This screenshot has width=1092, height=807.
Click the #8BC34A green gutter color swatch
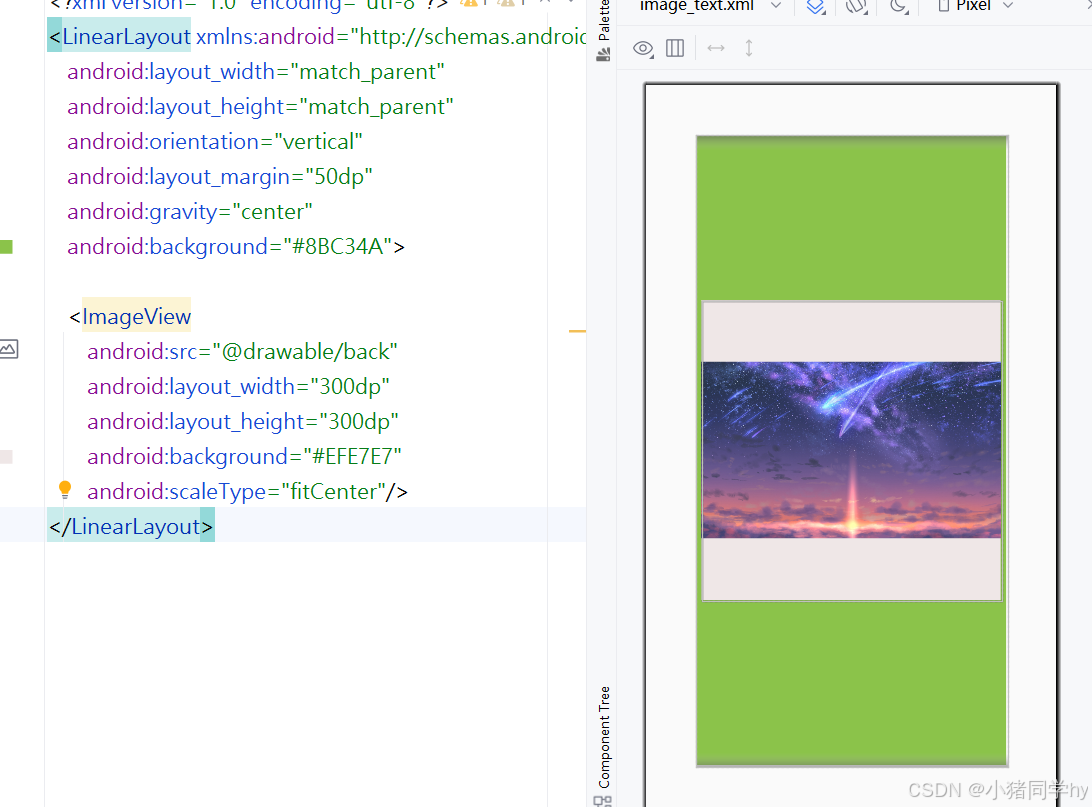[6, 246]
